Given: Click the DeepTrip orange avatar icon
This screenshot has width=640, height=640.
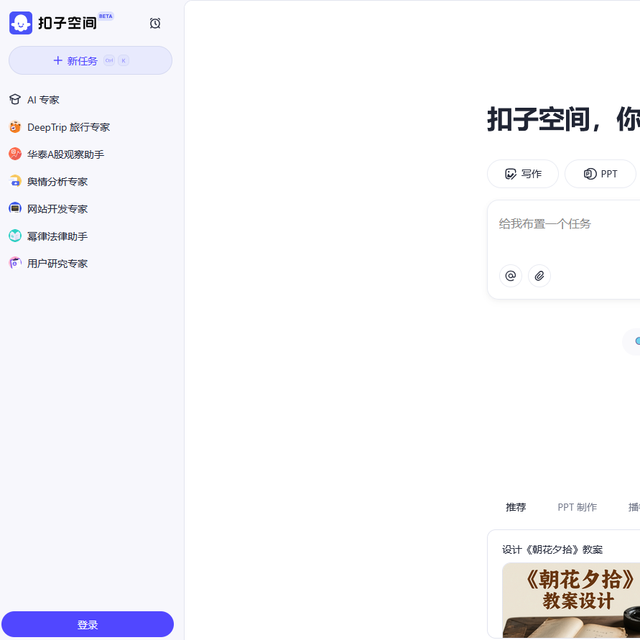Looking at the screenshot, I should [x=15, y=127].
